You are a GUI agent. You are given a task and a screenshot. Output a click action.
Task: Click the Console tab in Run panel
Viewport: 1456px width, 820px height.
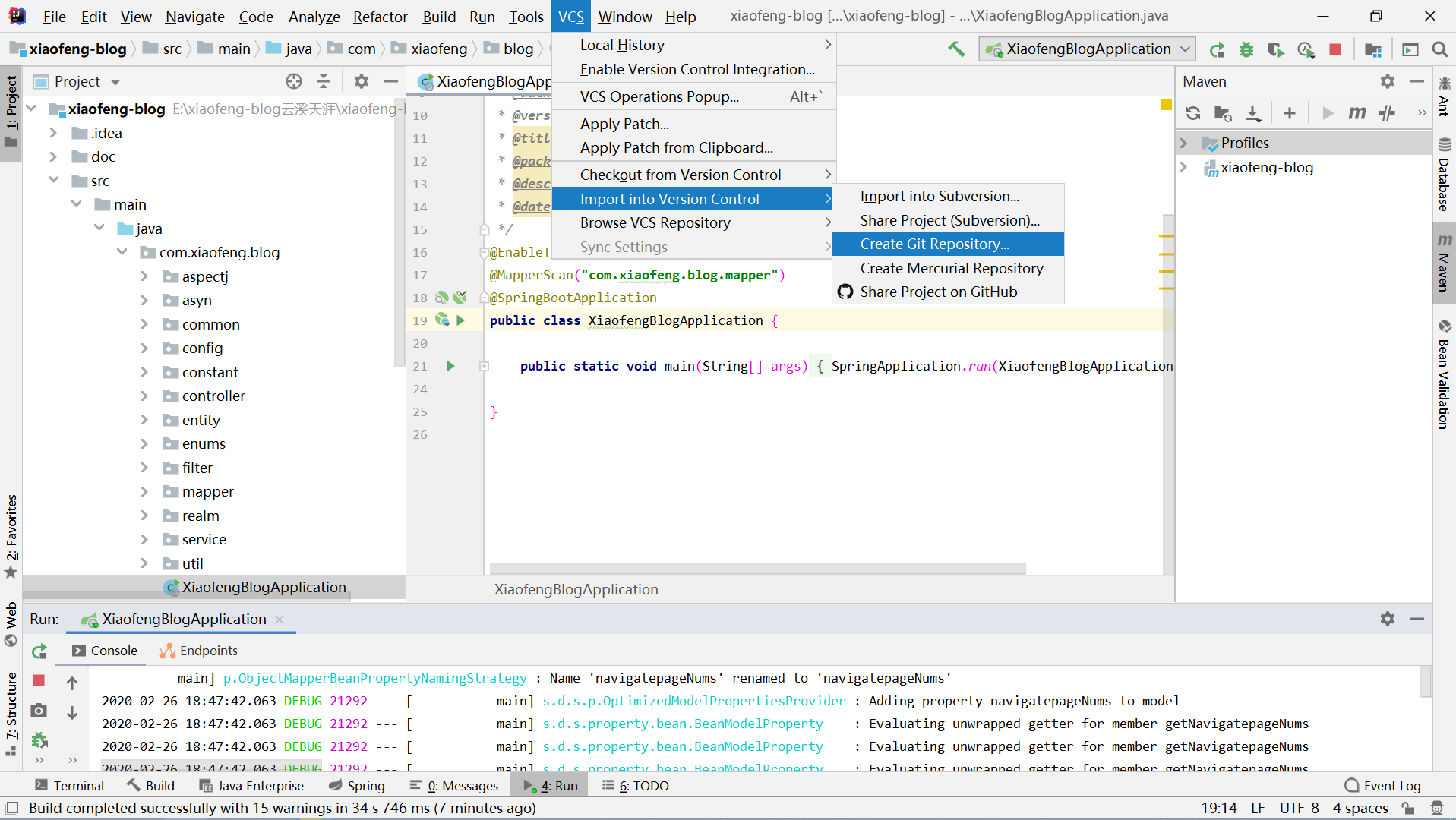pyautogui.click(x=105, y=651)
